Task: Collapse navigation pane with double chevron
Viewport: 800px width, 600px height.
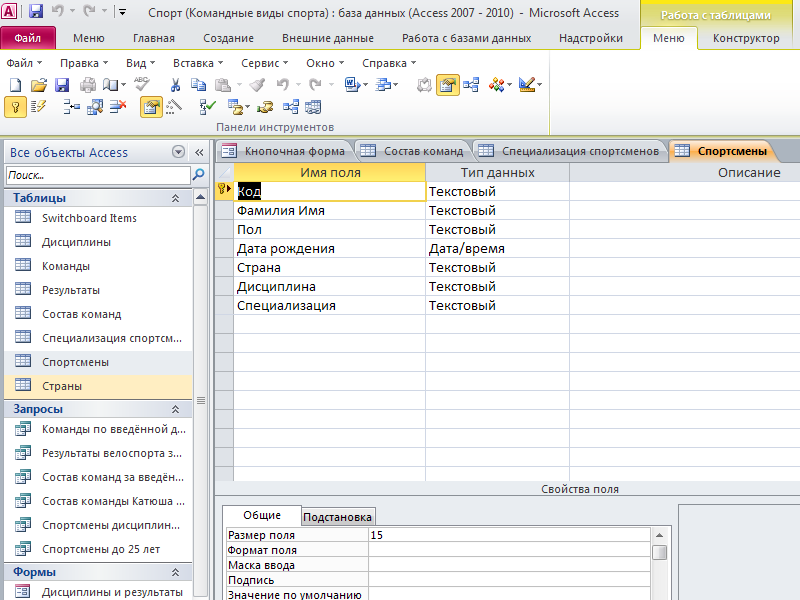Action: click(x=199, y=152)
